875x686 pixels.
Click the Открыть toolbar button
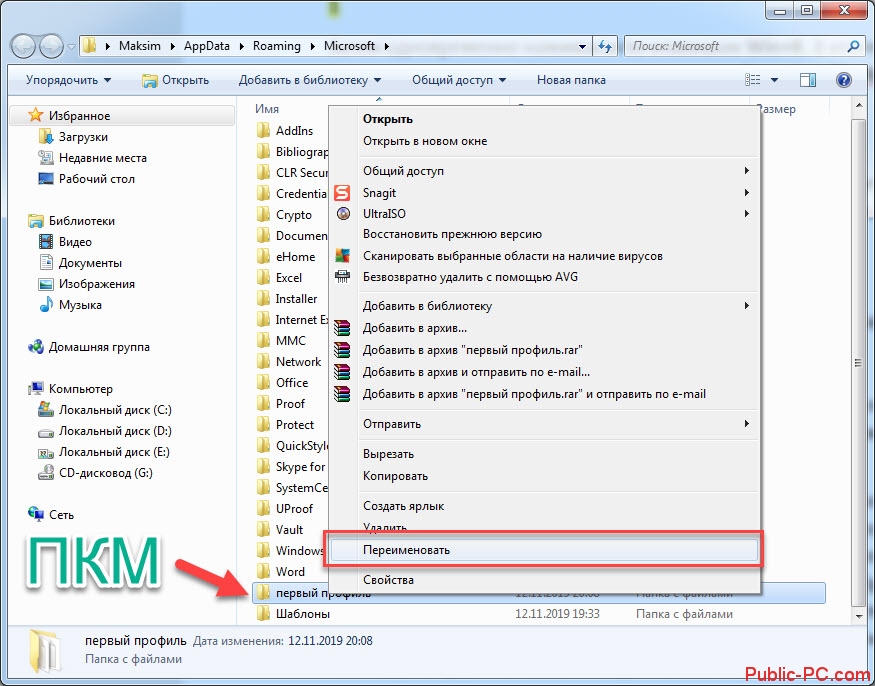[175, 80]
